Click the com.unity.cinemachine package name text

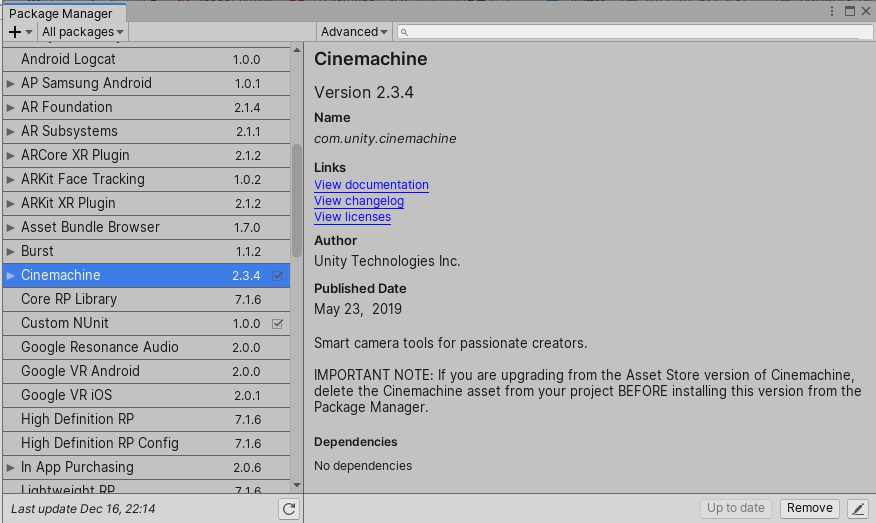click(x=385, y=139)
